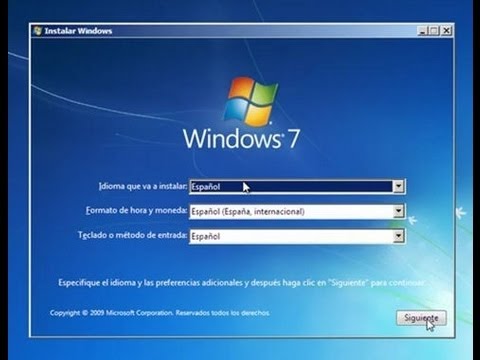
Task: Click the 'Teclado o método de entrada' label
Action: 132,235
